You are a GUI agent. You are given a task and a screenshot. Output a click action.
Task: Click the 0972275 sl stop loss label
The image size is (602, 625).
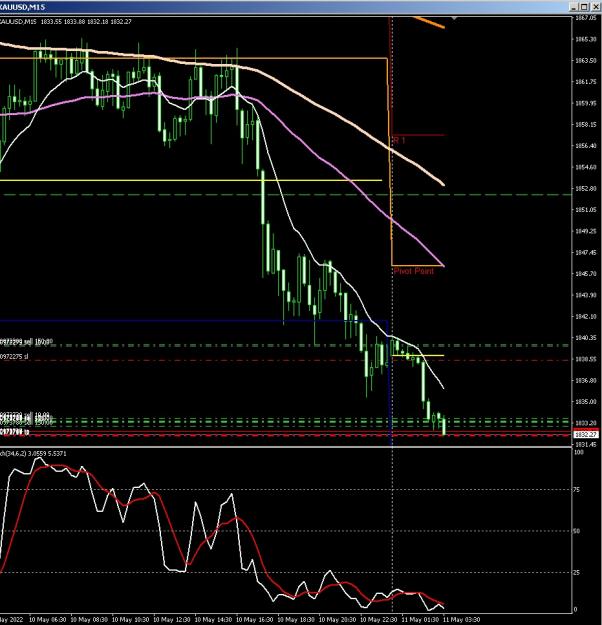(14, 356)
